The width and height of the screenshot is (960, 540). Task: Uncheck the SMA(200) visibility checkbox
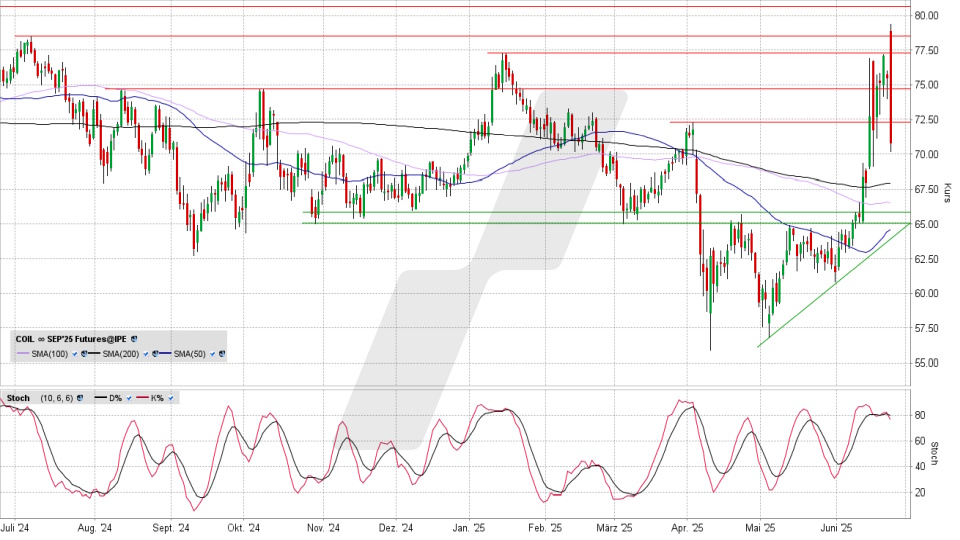[146, 354]
